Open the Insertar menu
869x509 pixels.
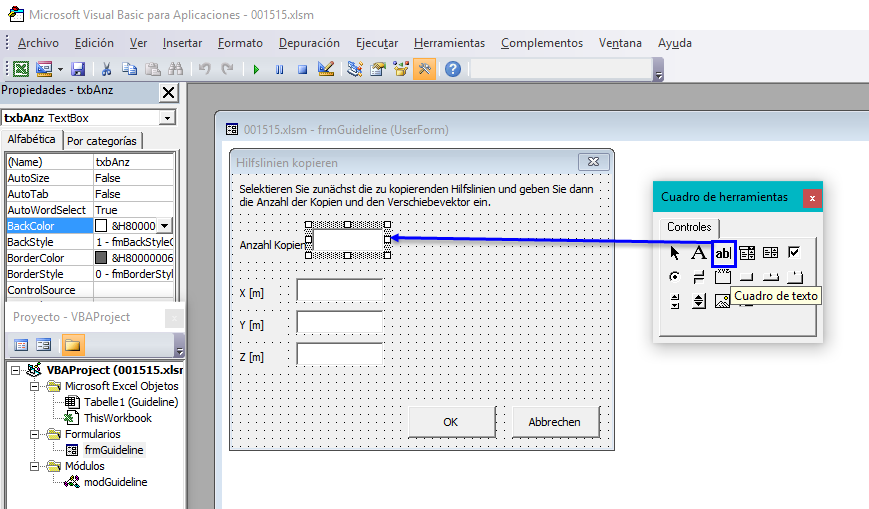182,43
